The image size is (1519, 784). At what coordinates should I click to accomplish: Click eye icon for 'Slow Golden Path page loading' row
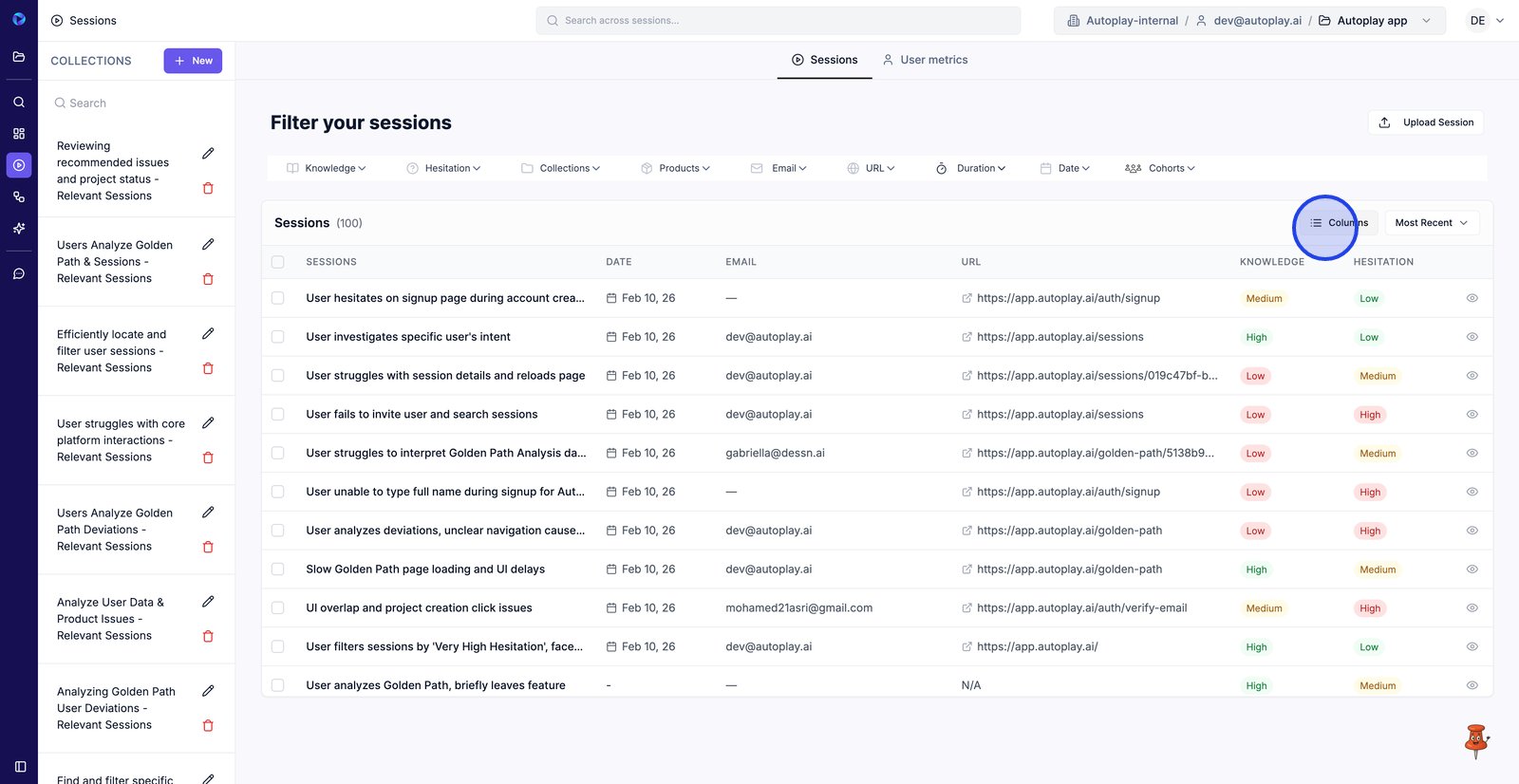click(x=1472, y=569)
